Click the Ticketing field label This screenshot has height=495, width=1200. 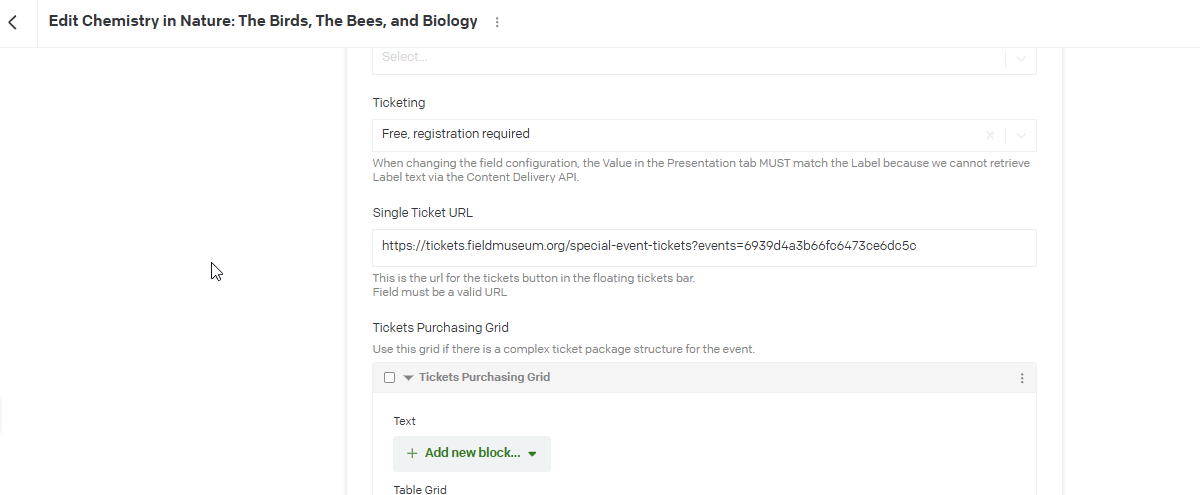click(399, 102)
